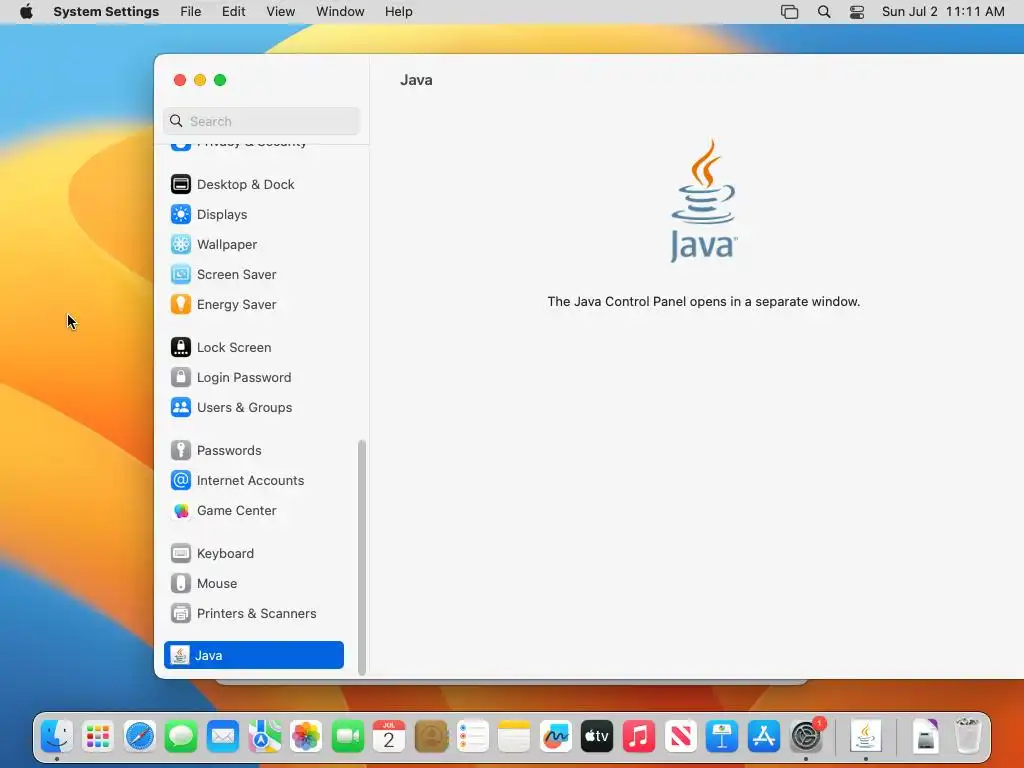Launch Keynote from the Dock
The image size is (1024, 768).
722,737
